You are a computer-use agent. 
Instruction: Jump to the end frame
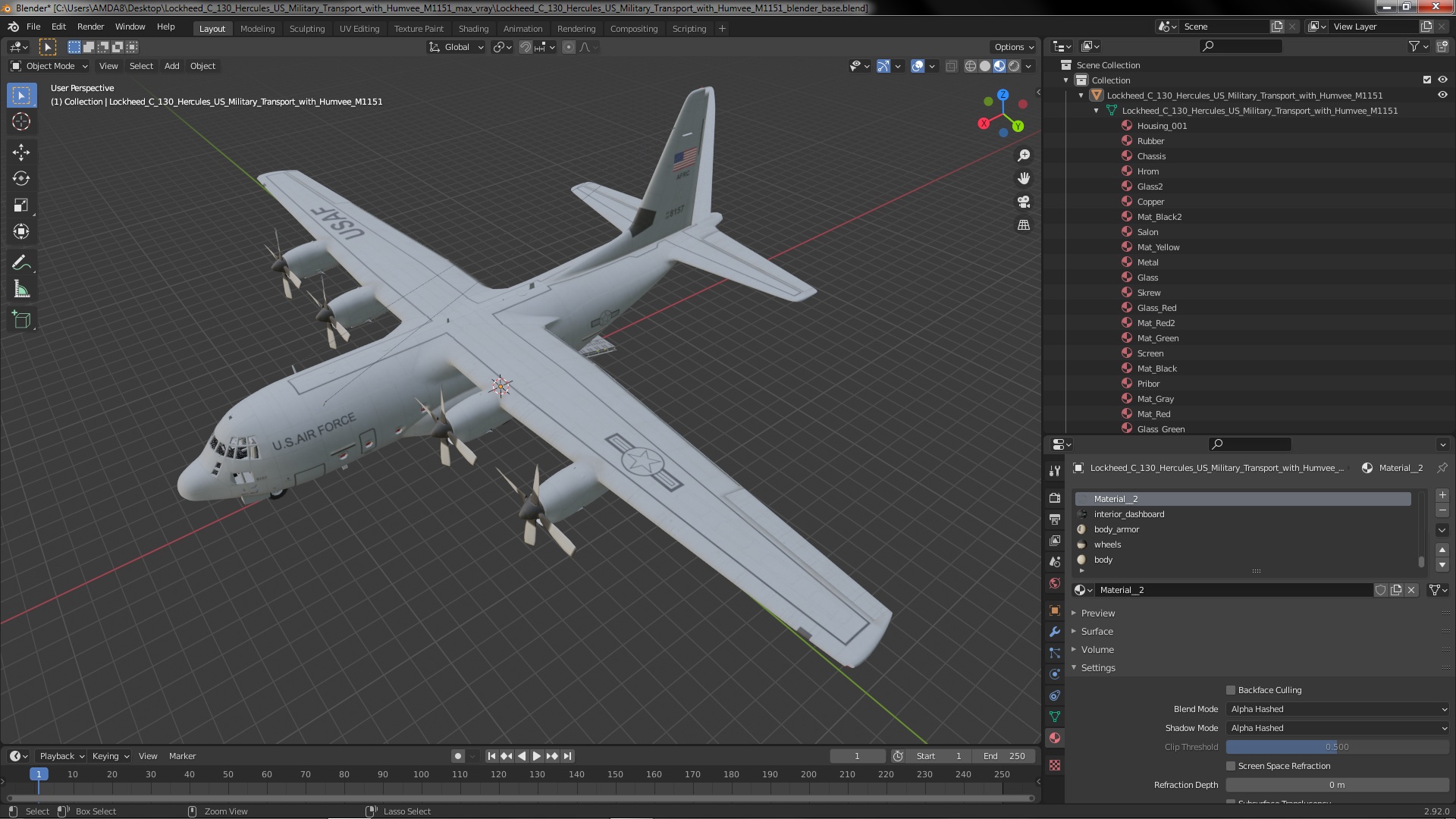[x=568, y=756]
